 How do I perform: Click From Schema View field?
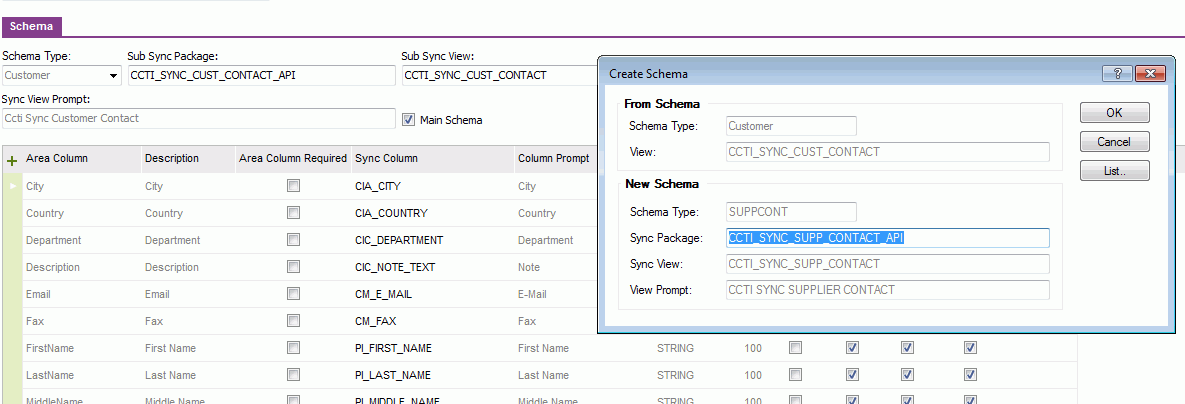888,152
